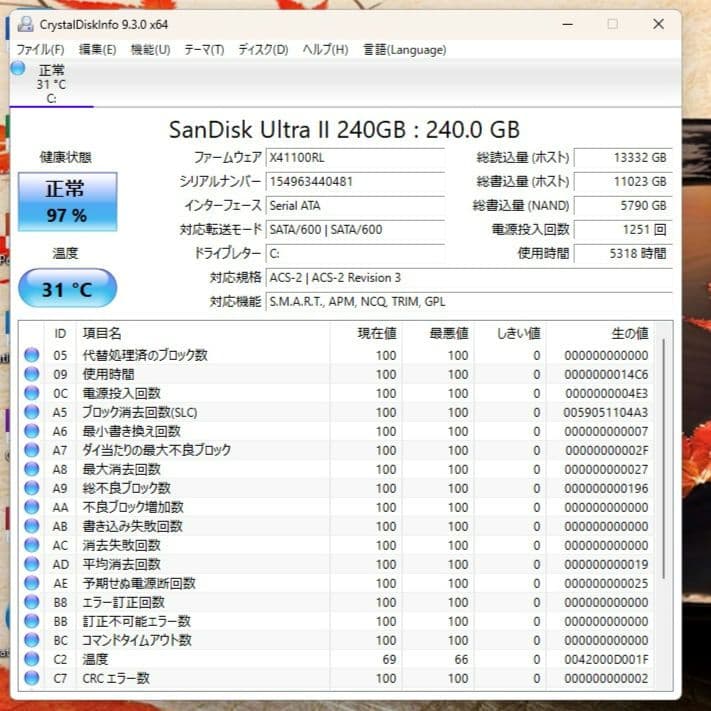711x711 pixels.
Task: Open the テーマ(T) menu
Action: tap(204, 49)
